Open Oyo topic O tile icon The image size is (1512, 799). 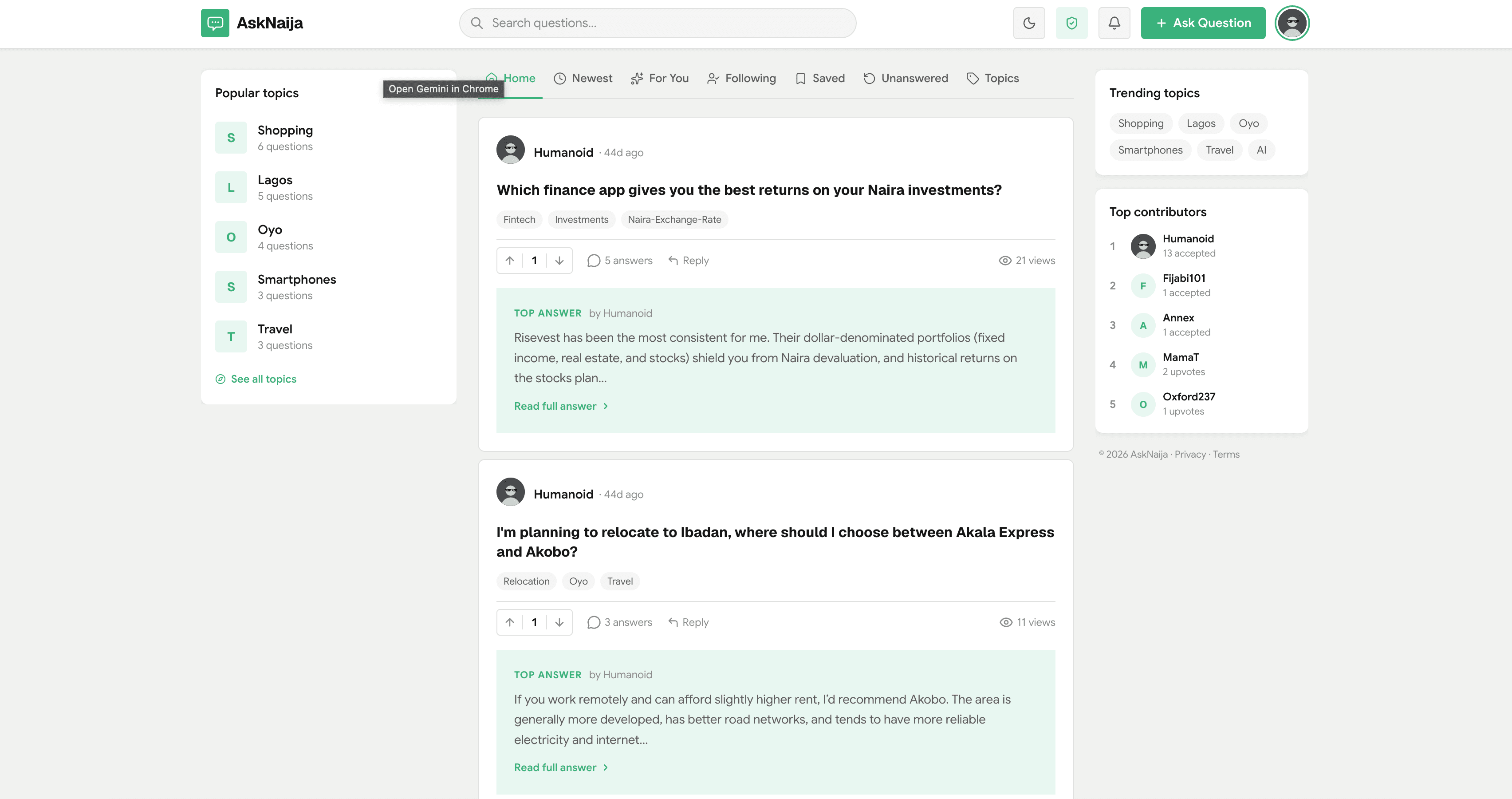[x=231, y=237]
